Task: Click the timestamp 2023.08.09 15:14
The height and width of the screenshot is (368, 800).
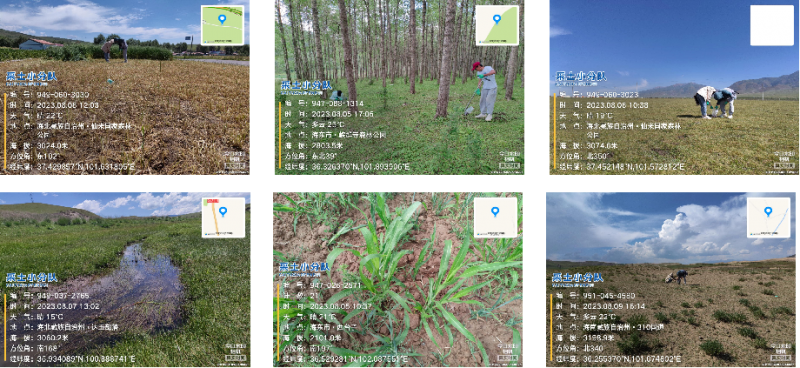Action: [614, 306]
